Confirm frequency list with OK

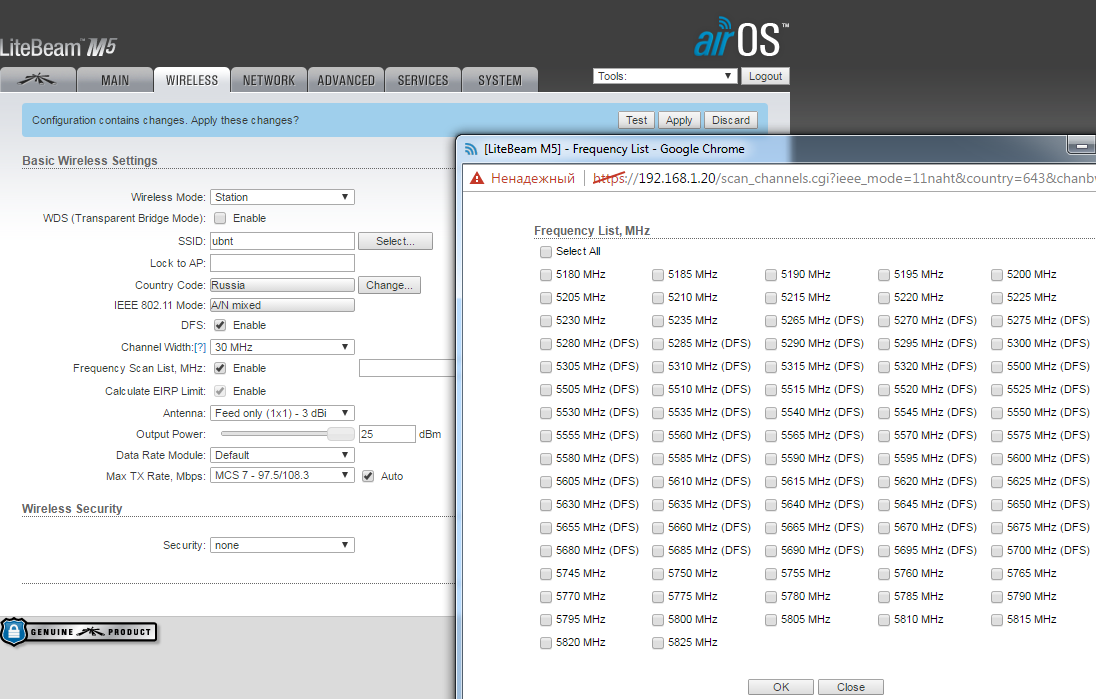coord(781,687)
